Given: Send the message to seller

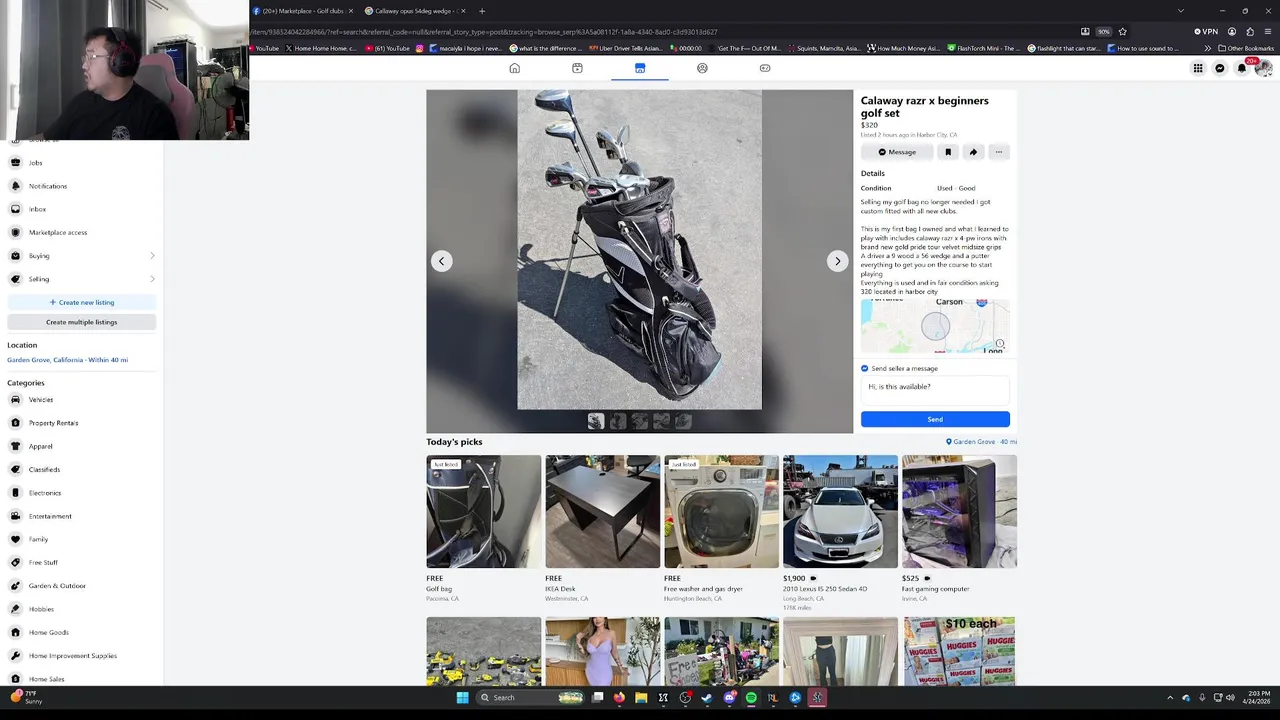Looking at the screenshot, I should click(935, 420).
